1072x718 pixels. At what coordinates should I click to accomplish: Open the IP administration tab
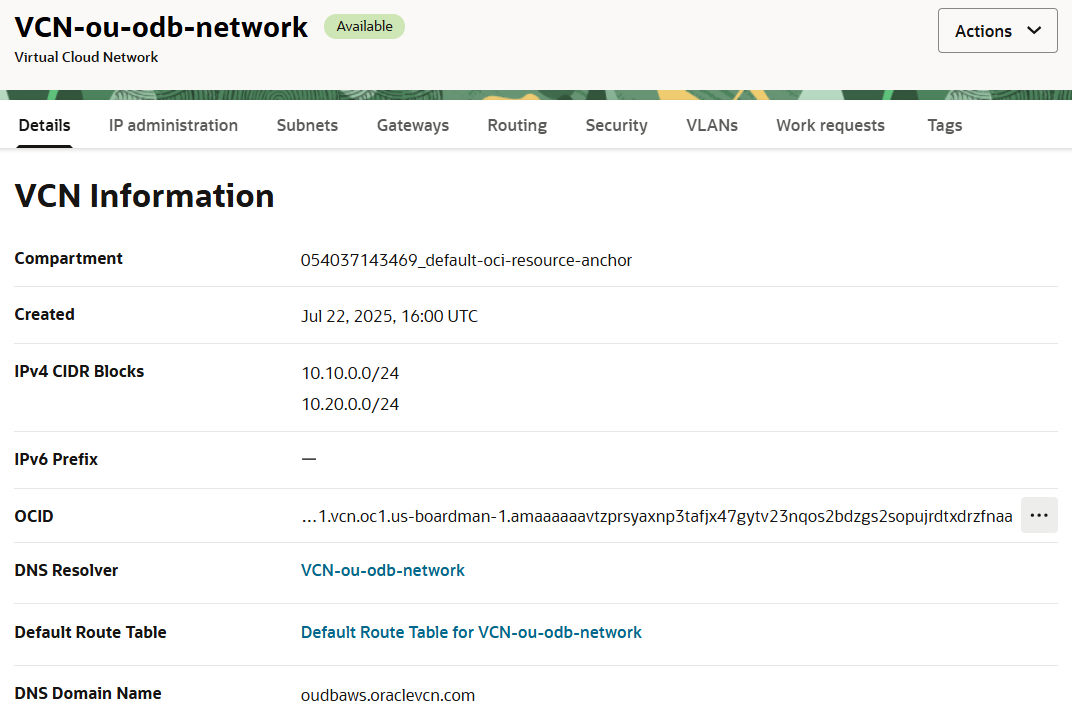pos(173,125)
